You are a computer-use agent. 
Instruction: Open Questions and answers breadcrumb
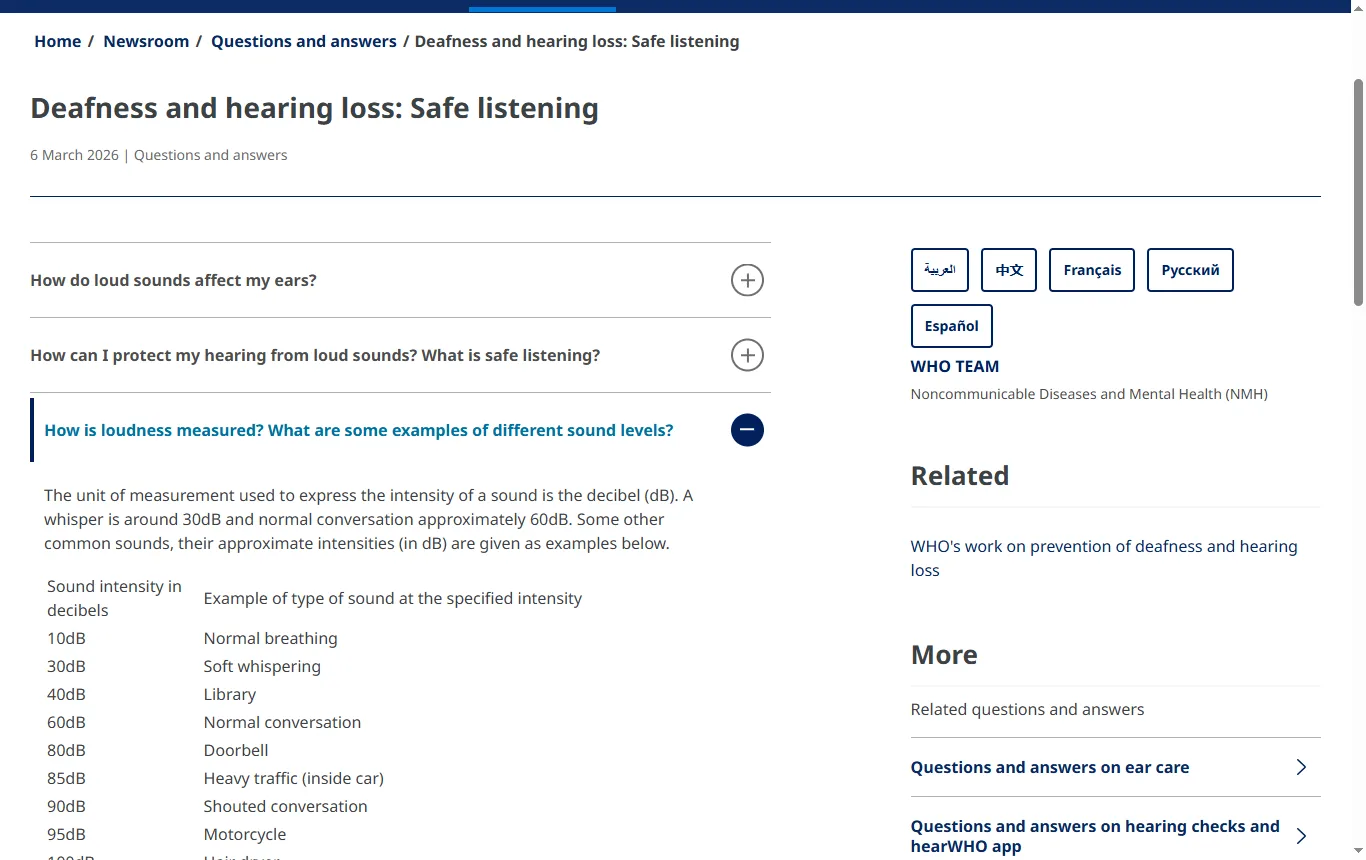point(304,41)
